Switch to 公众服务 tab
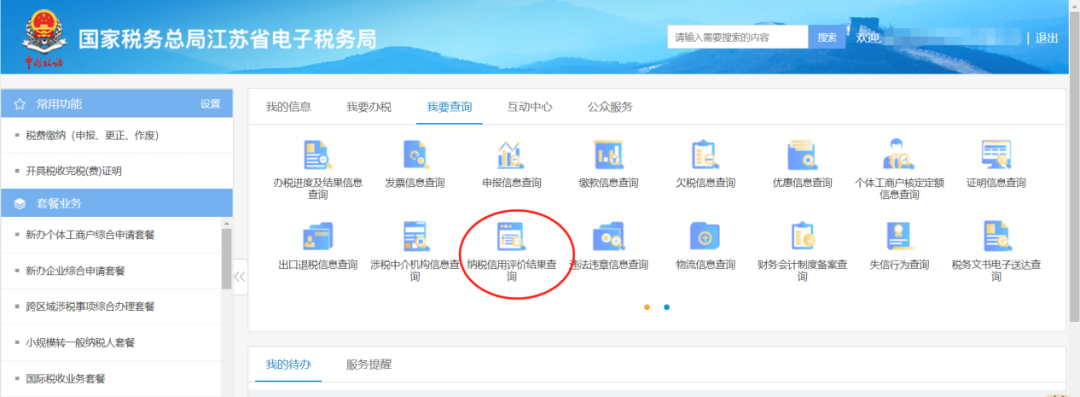Viewport: 1080px width, 397px height. coord(610,107)
